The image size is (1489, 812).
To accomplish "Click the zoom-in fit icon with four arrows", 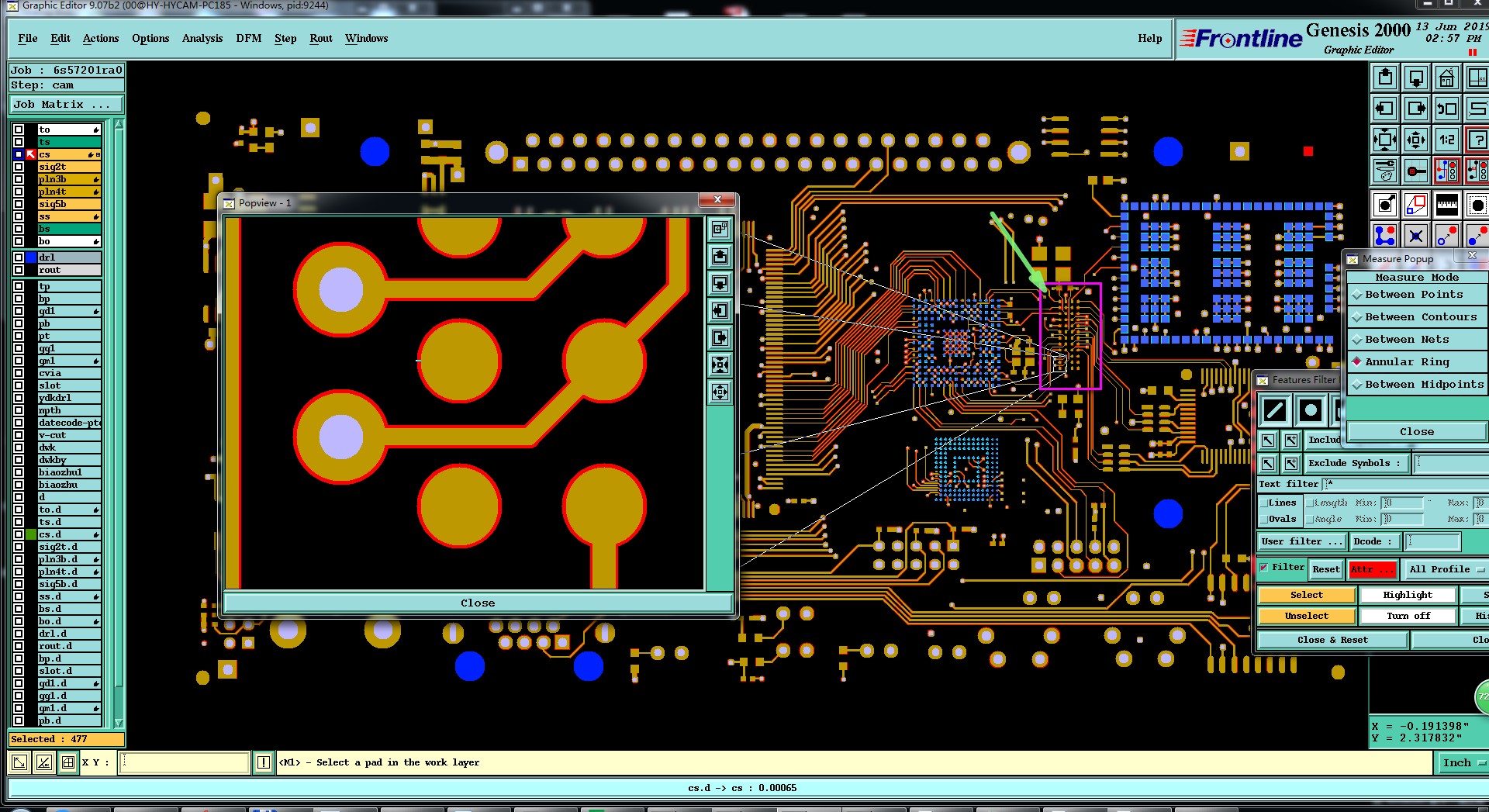I will (x=1385, y=140).
